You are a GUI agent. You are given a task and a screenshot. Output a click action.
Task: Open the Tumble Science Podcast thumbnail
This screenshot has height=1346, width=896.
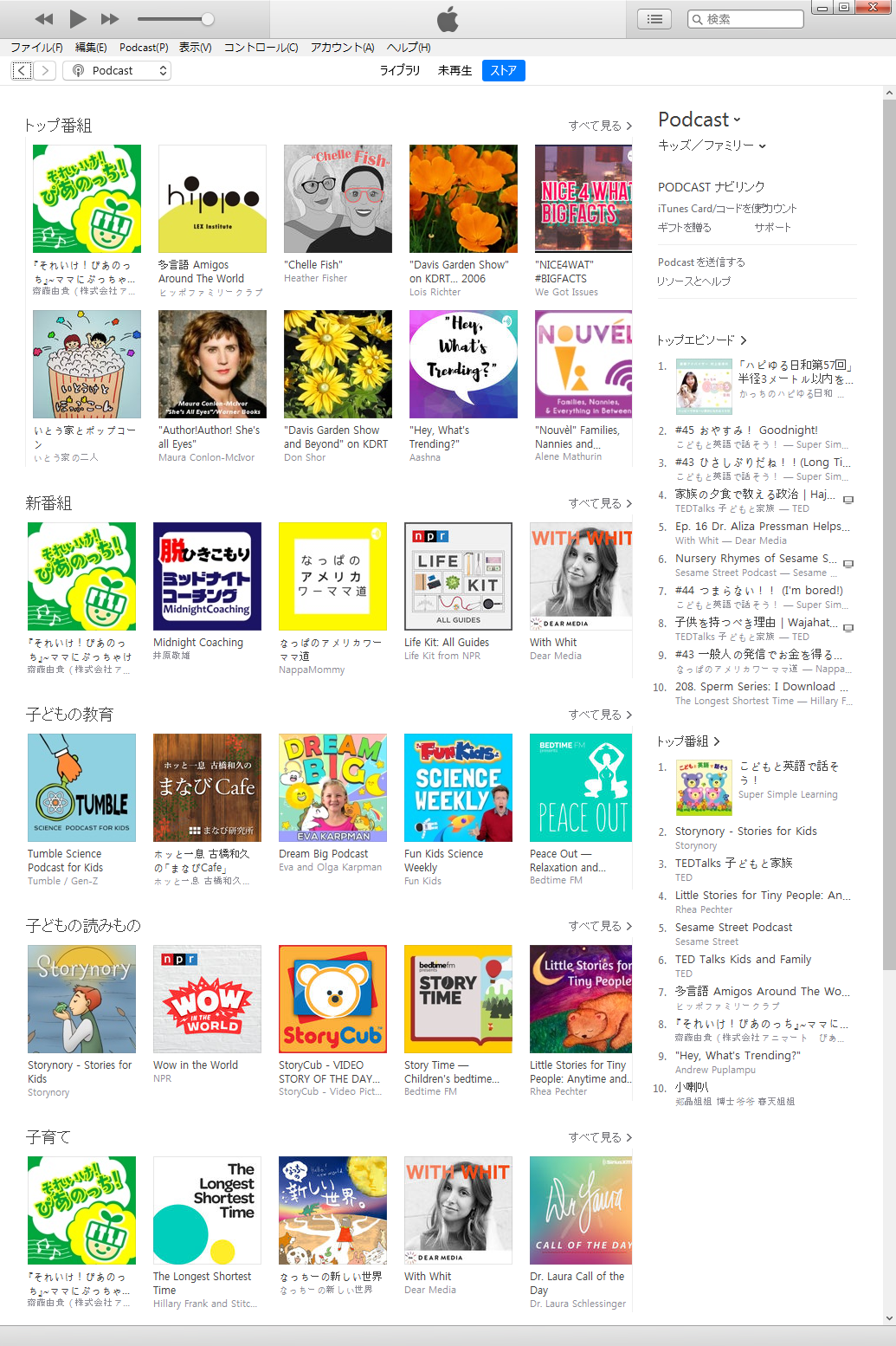click(x=81, y=788)
